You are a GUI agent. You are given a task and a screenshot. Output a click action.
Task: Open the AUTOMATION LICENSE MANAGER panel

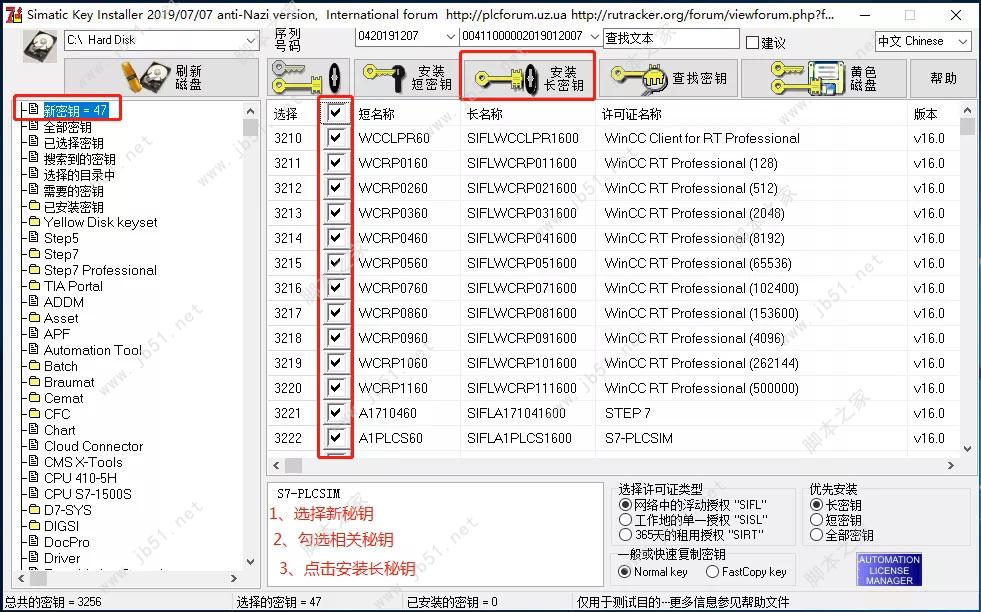tap(888, 569)
